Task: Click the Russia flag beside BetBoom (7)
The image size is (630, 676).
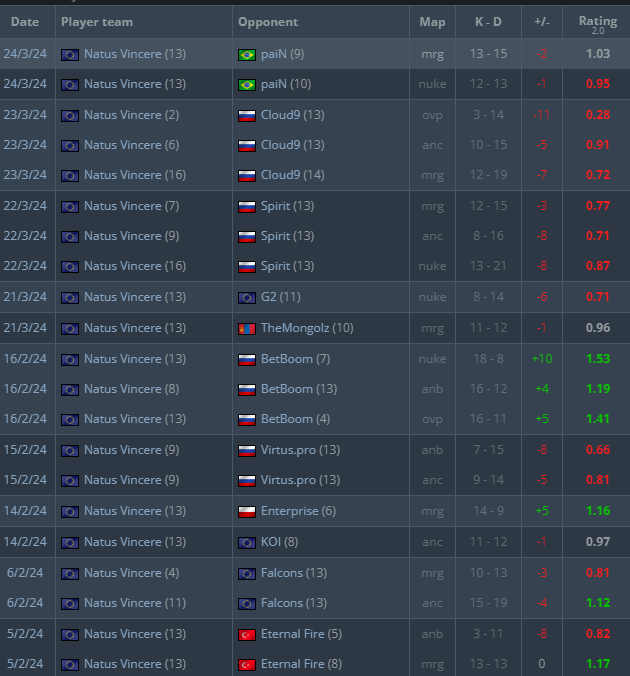Action: tap(247, 359)
